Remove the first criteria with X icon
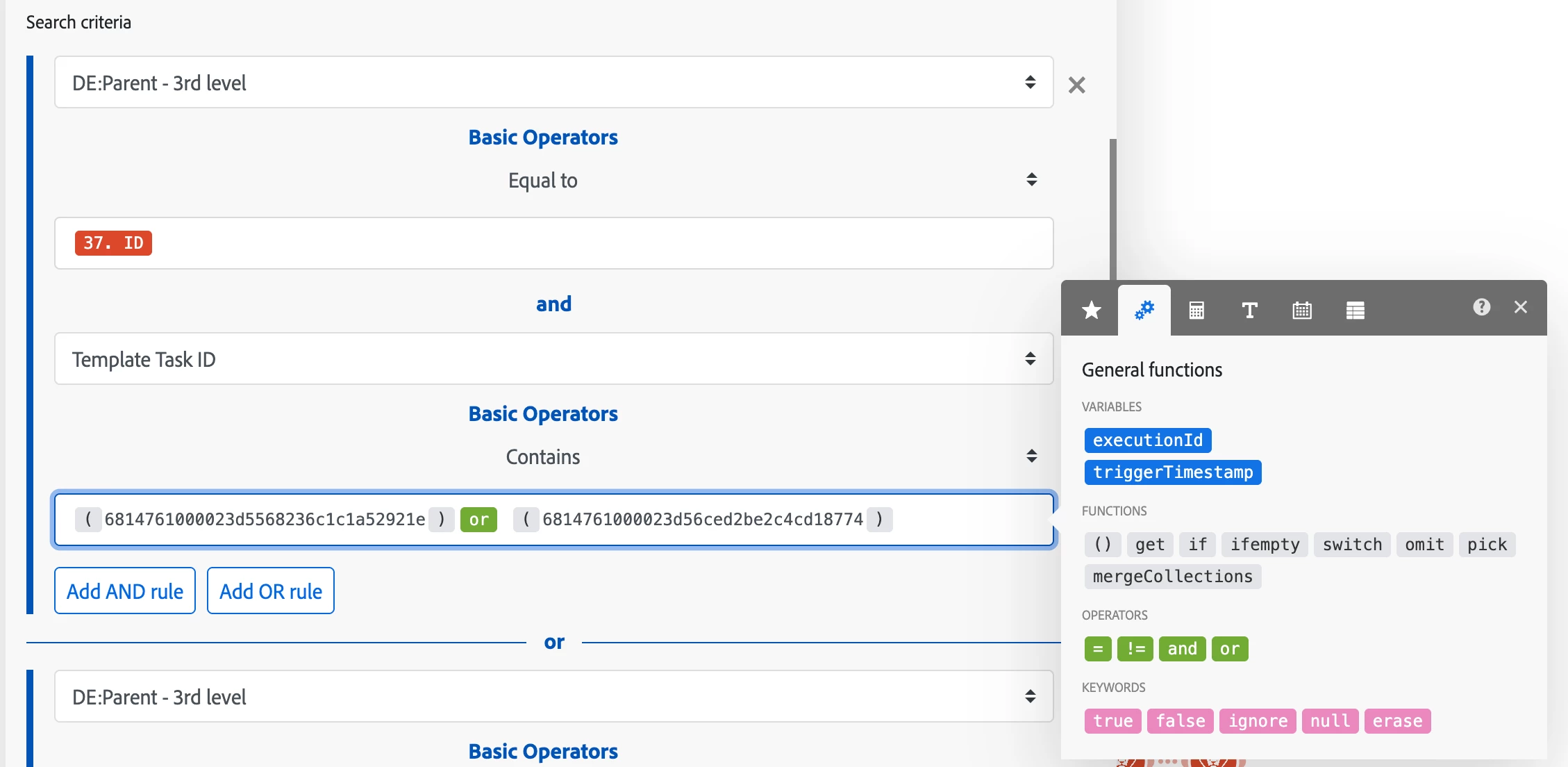This screenshot has width=1568, height=767. (1076, 85)
